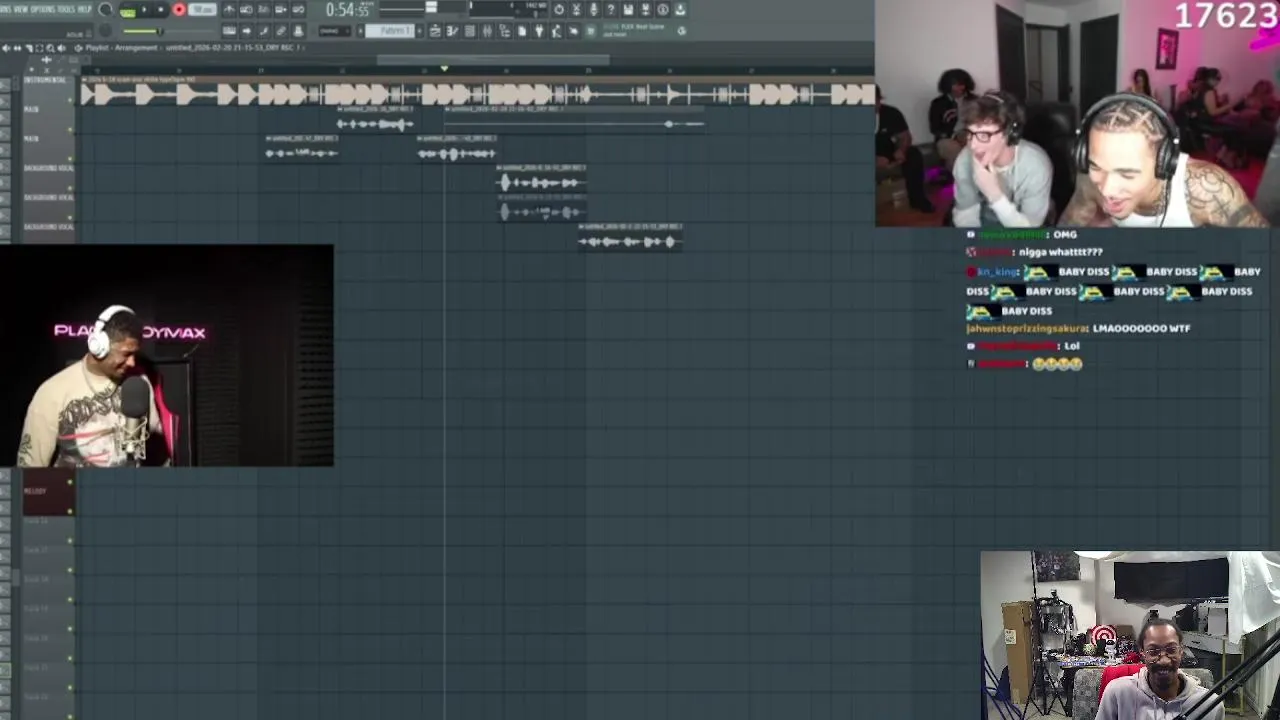Viewport: 1280px width, 720px height.
Task: Open the Channel rack icon
Action: tap(470, 31)
